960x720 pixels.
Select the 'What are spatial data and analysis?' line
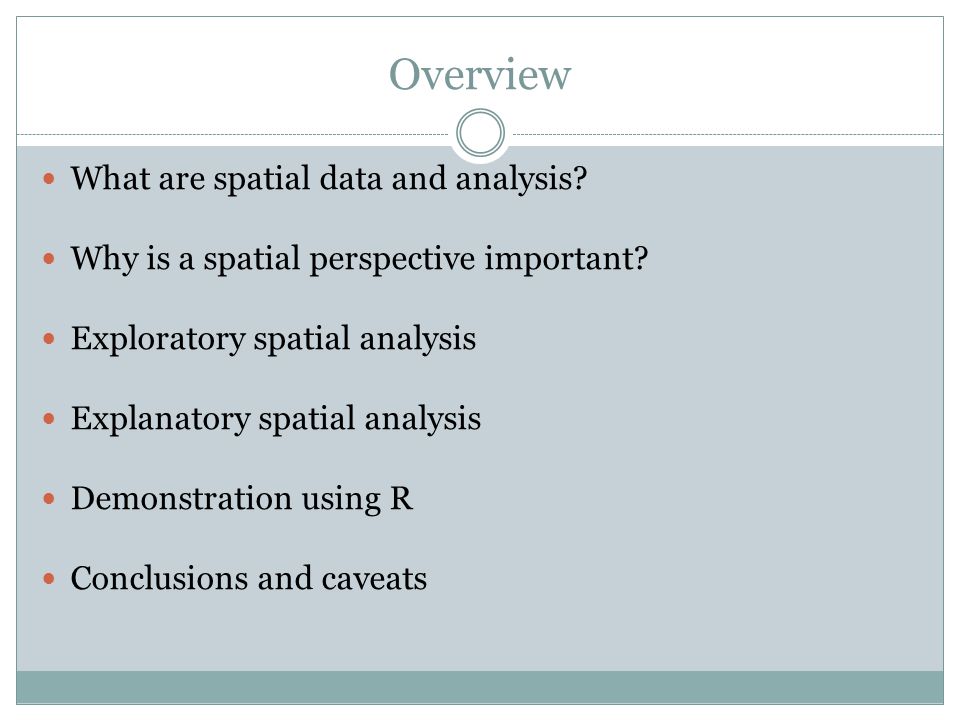coord(329,179)
